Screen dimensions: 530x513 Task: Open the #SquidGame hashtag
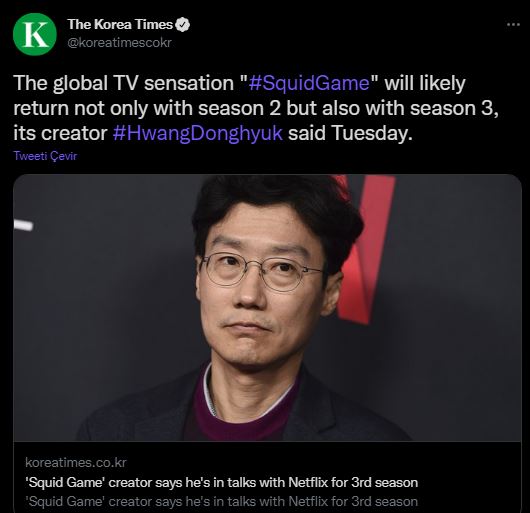(x=309, y=83)
